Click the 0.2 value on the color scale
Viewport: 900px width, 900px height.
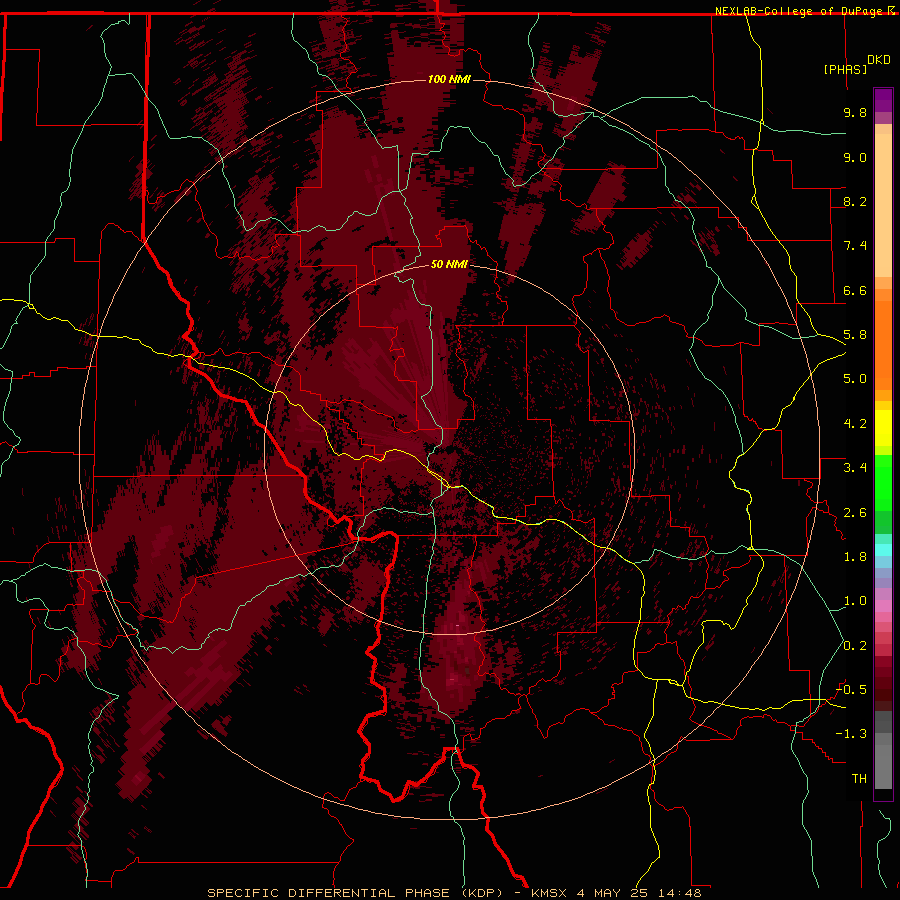click(x=855, y=646)
